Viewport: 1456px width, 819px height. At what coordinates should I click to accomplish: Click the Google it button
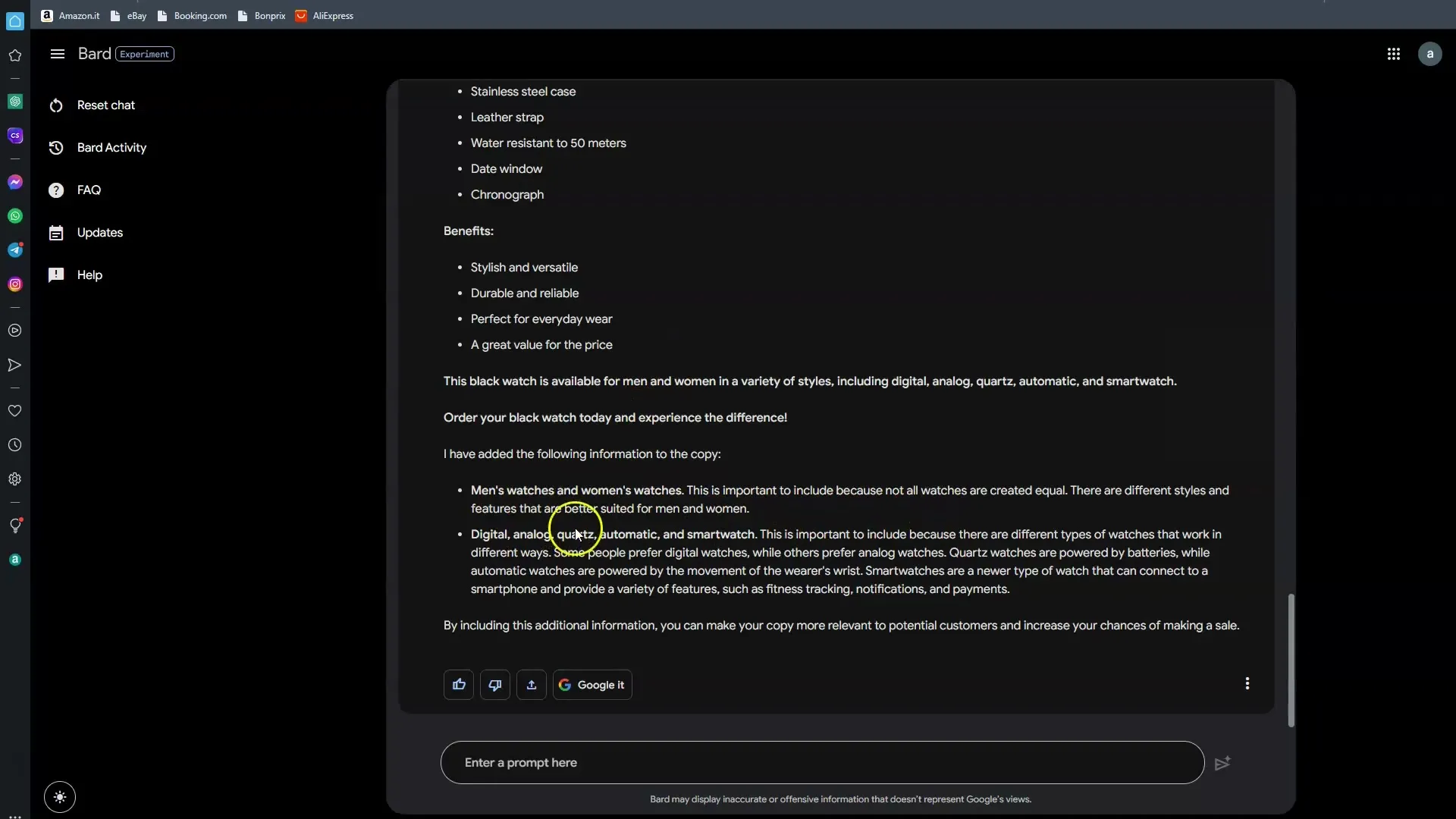pos(591,684)
